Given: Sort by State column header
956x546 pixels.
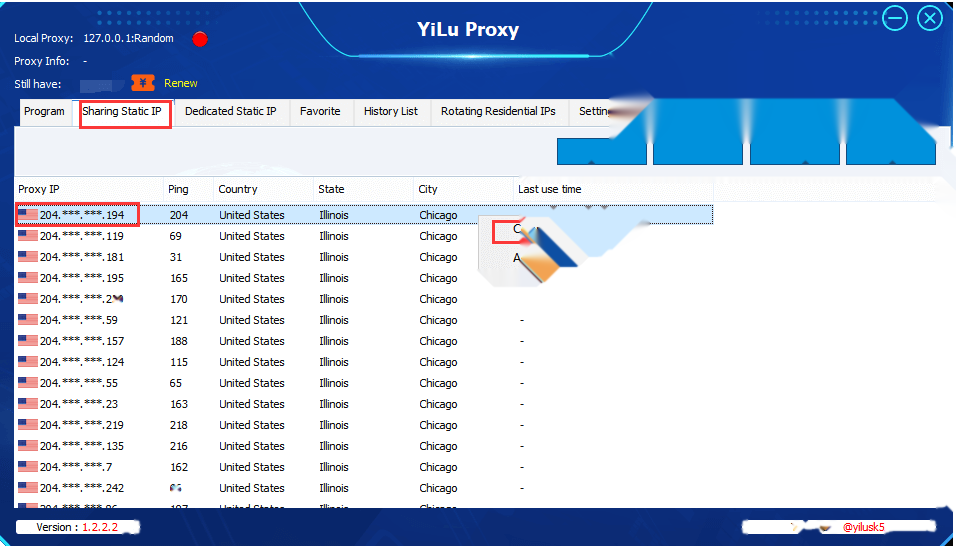Looking at the screenshot, I should 363,190.
